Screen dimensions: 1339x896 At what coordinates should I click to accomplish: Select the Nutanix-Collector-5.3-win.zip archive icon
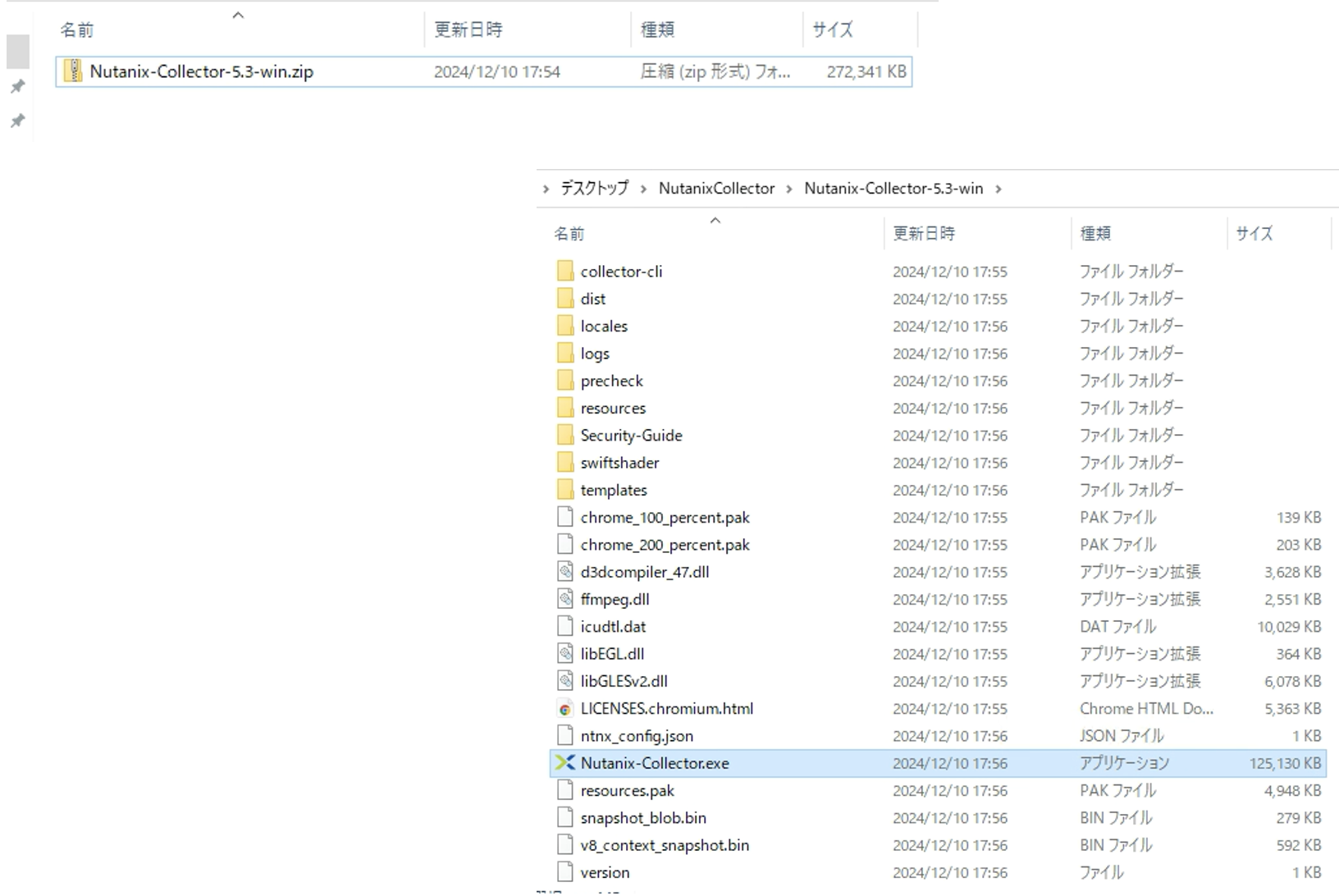click(73, 71)
